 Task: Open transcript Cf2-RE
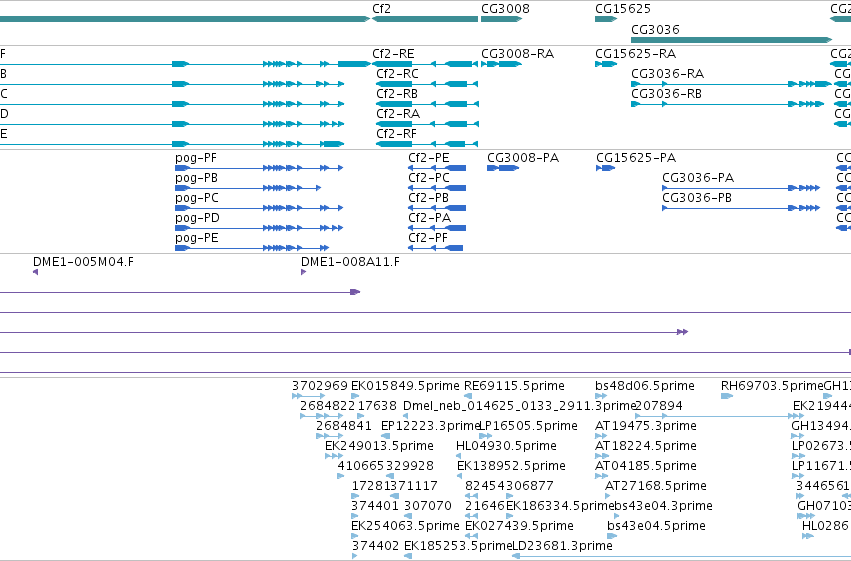(x=425, y=64)
